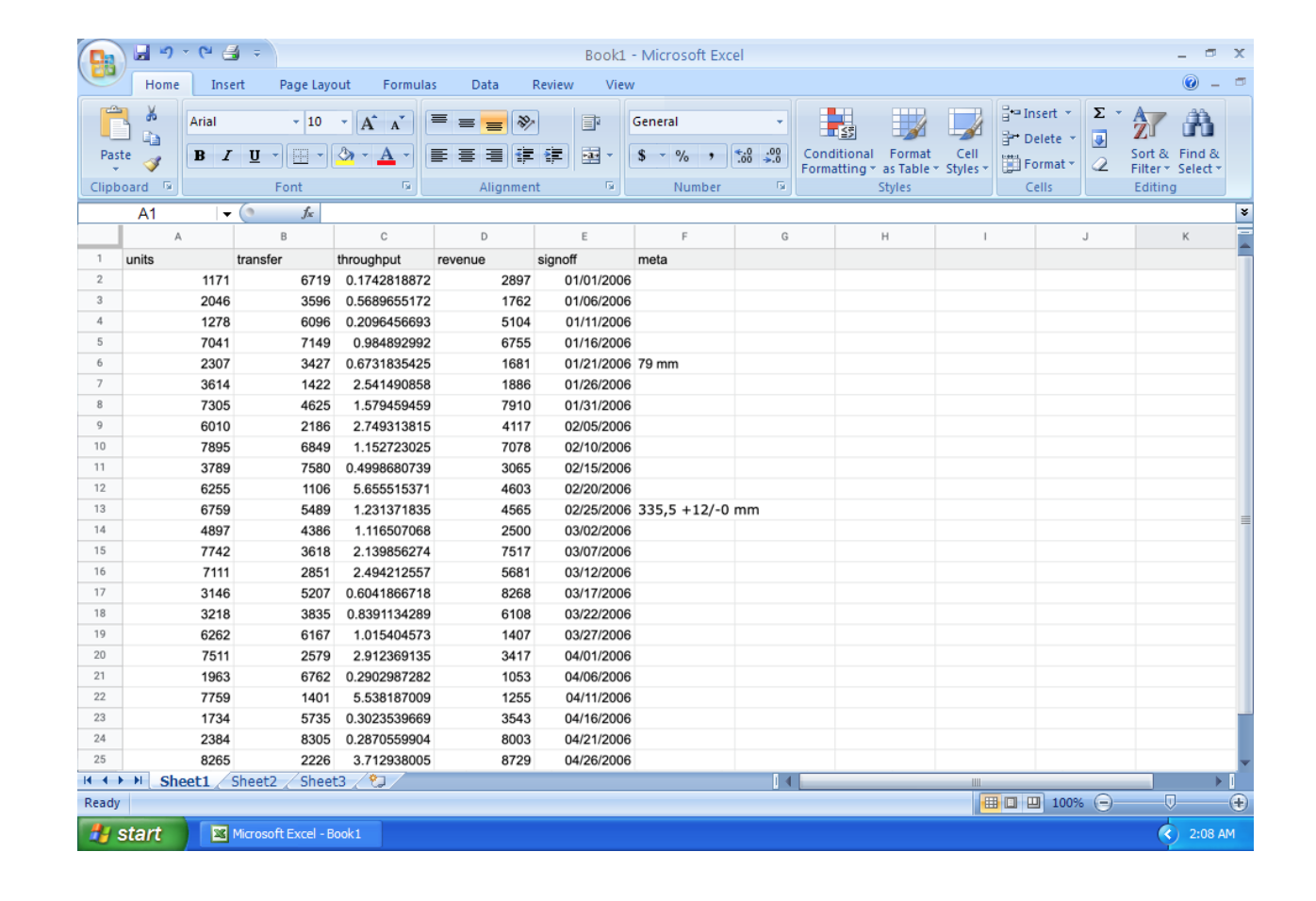The width and height of the screenshot is (1316, 901).
Task: Cut selection with scissors icon
Action: 152,114
